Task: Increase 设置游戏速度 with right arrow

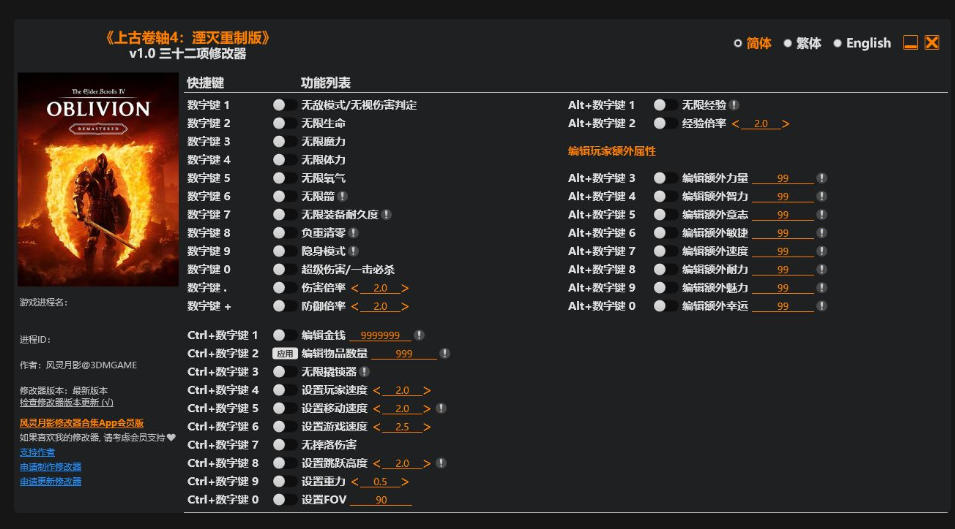Action: pos(427,427)
